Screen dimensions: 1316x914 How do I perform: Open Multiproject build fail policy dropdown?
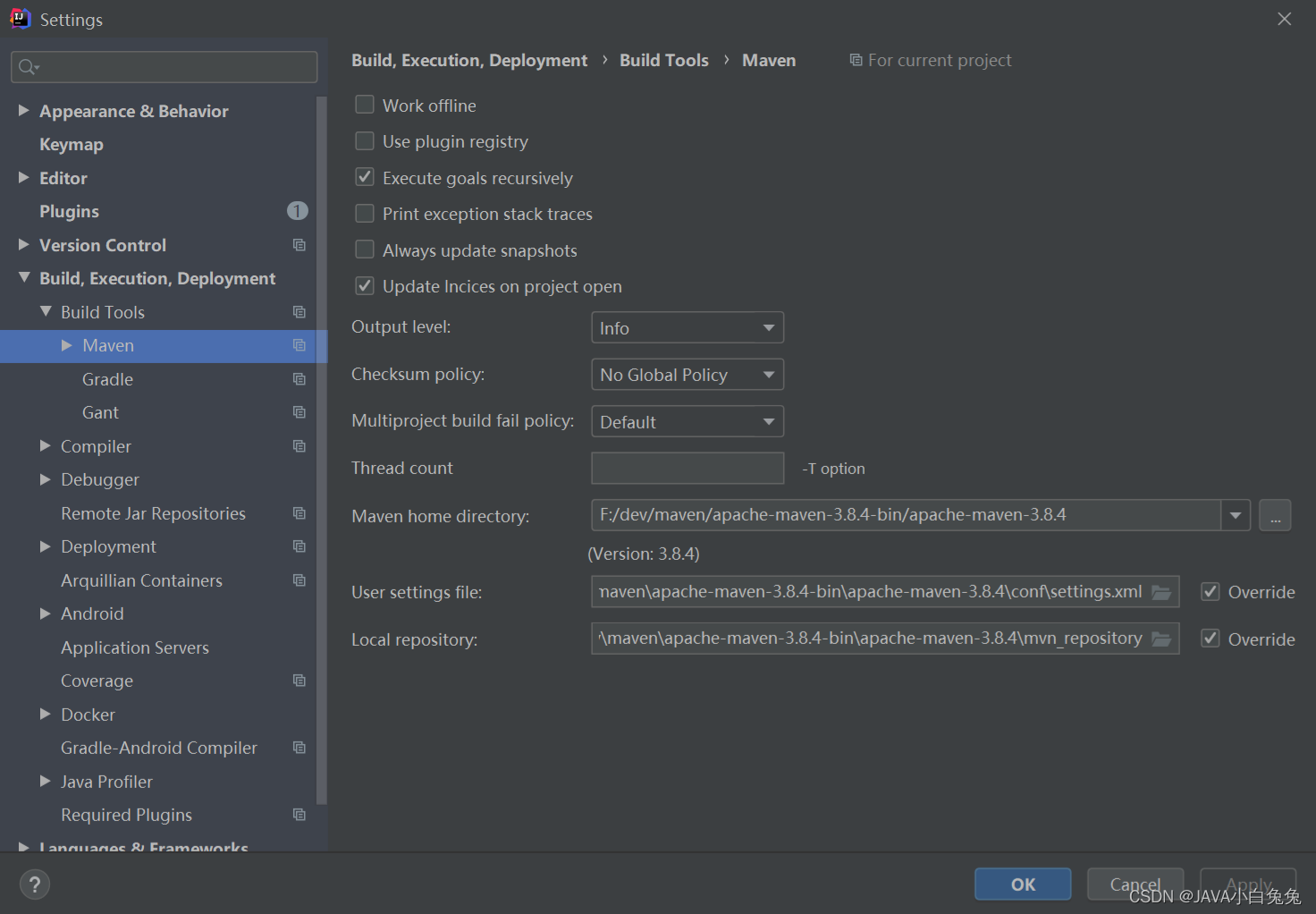[688, 421]
